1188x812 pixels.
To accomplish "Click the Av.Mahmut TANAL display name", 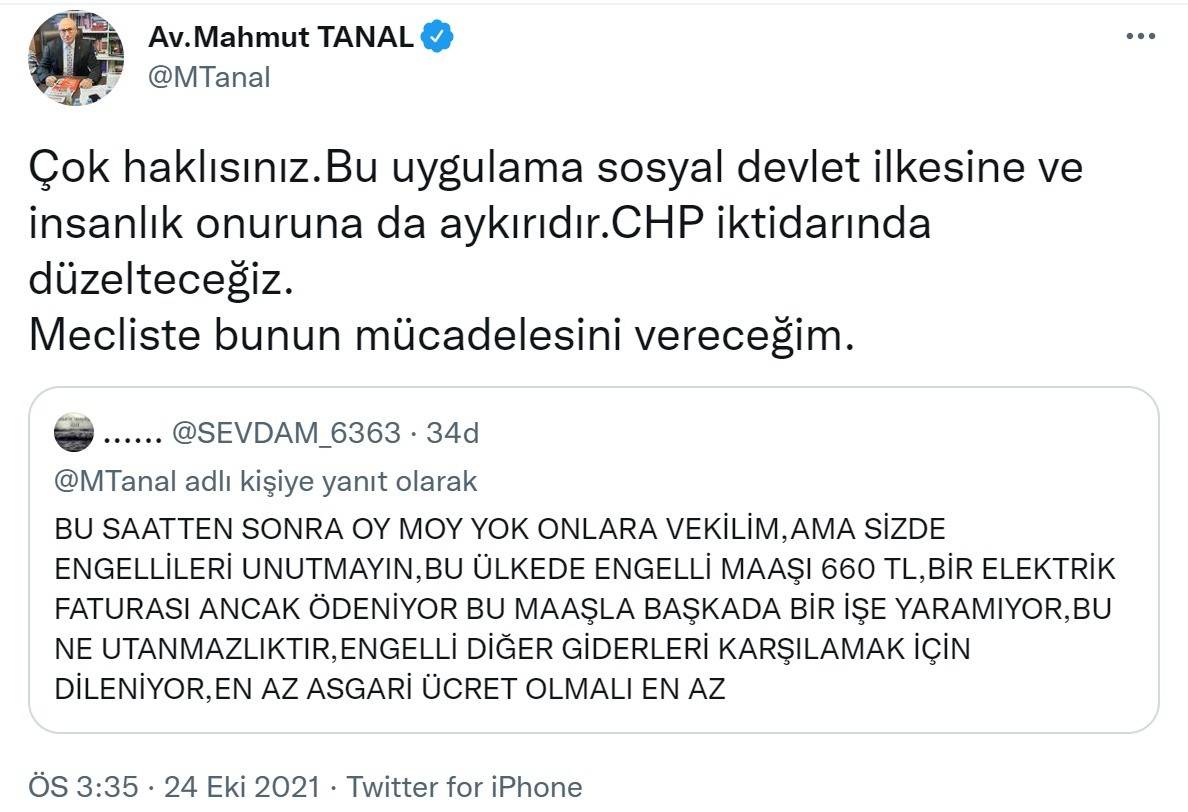I will 280,38.
